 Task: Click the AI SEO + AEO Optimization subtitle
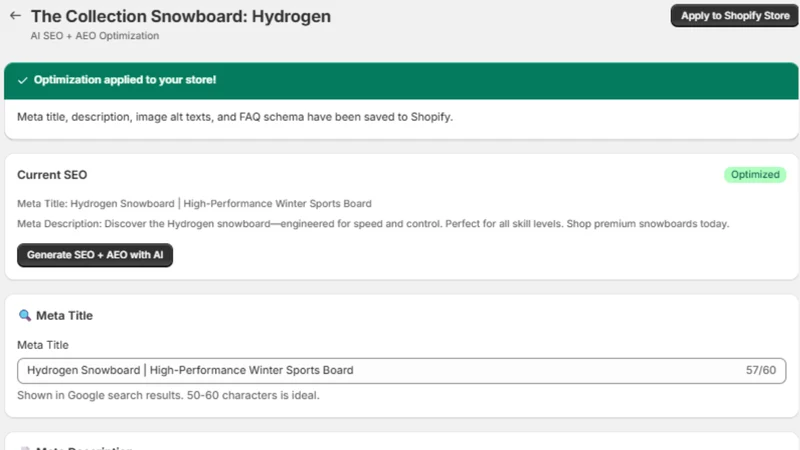pos(95,36)
